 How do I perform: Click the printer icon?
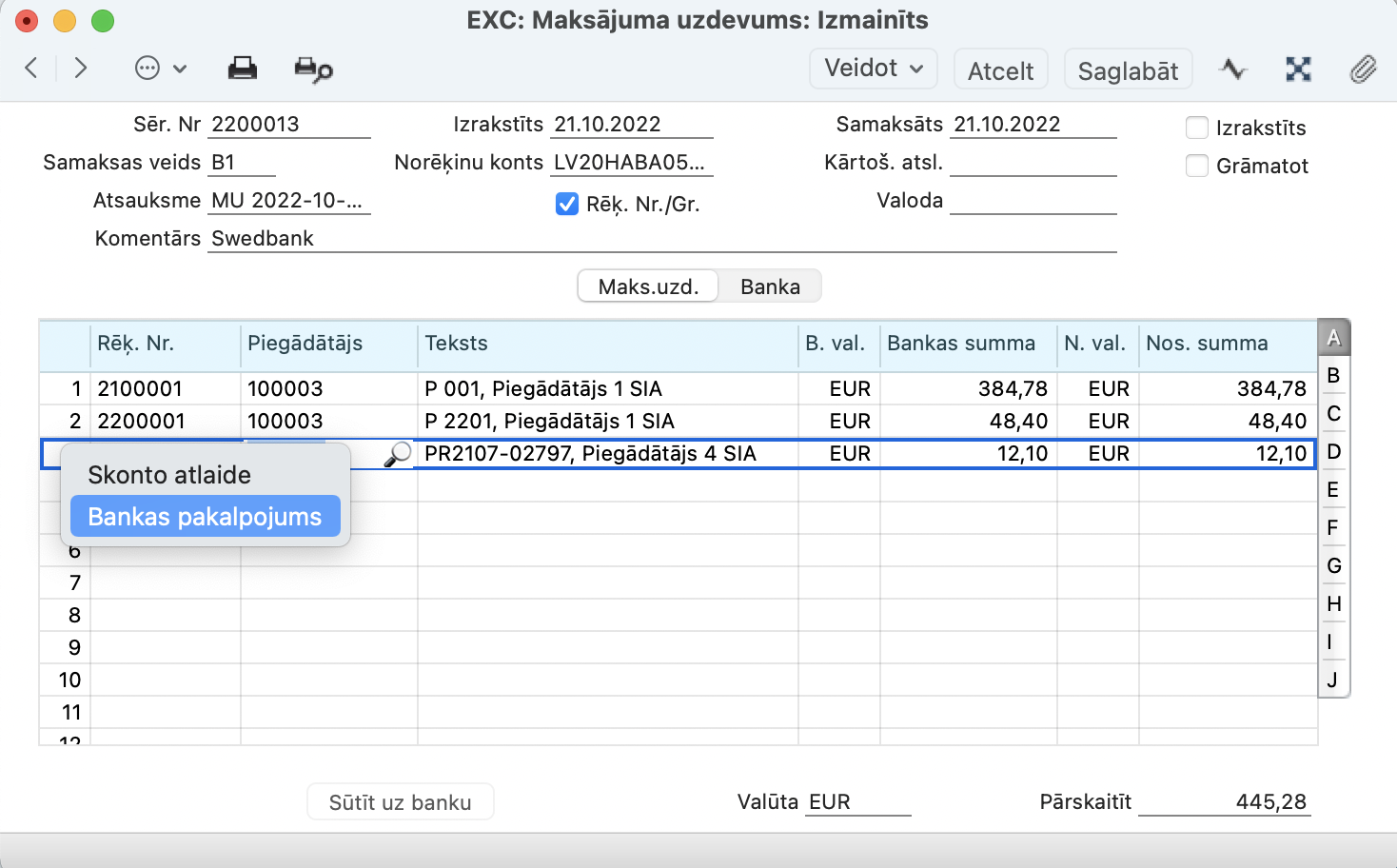(x=243, y=69)
